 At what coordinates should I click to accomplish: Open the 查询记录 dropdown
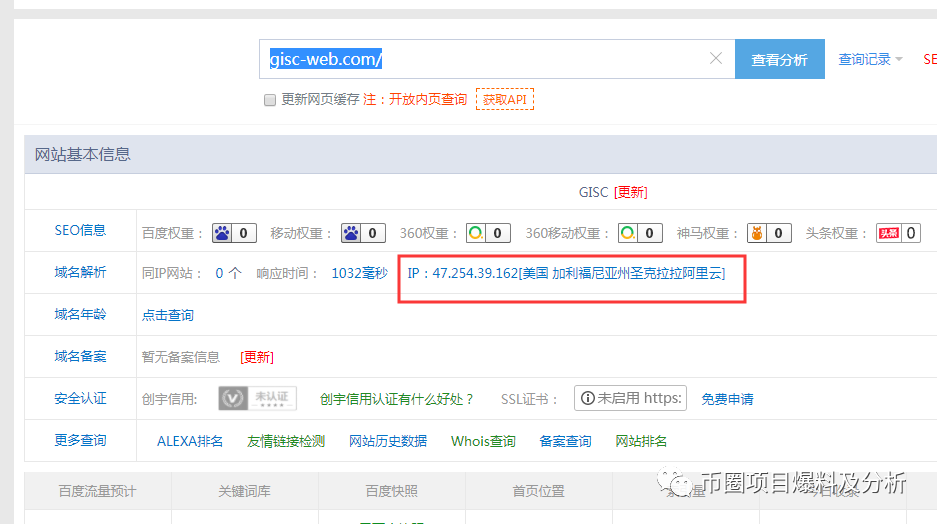click(x=870, y=59)
